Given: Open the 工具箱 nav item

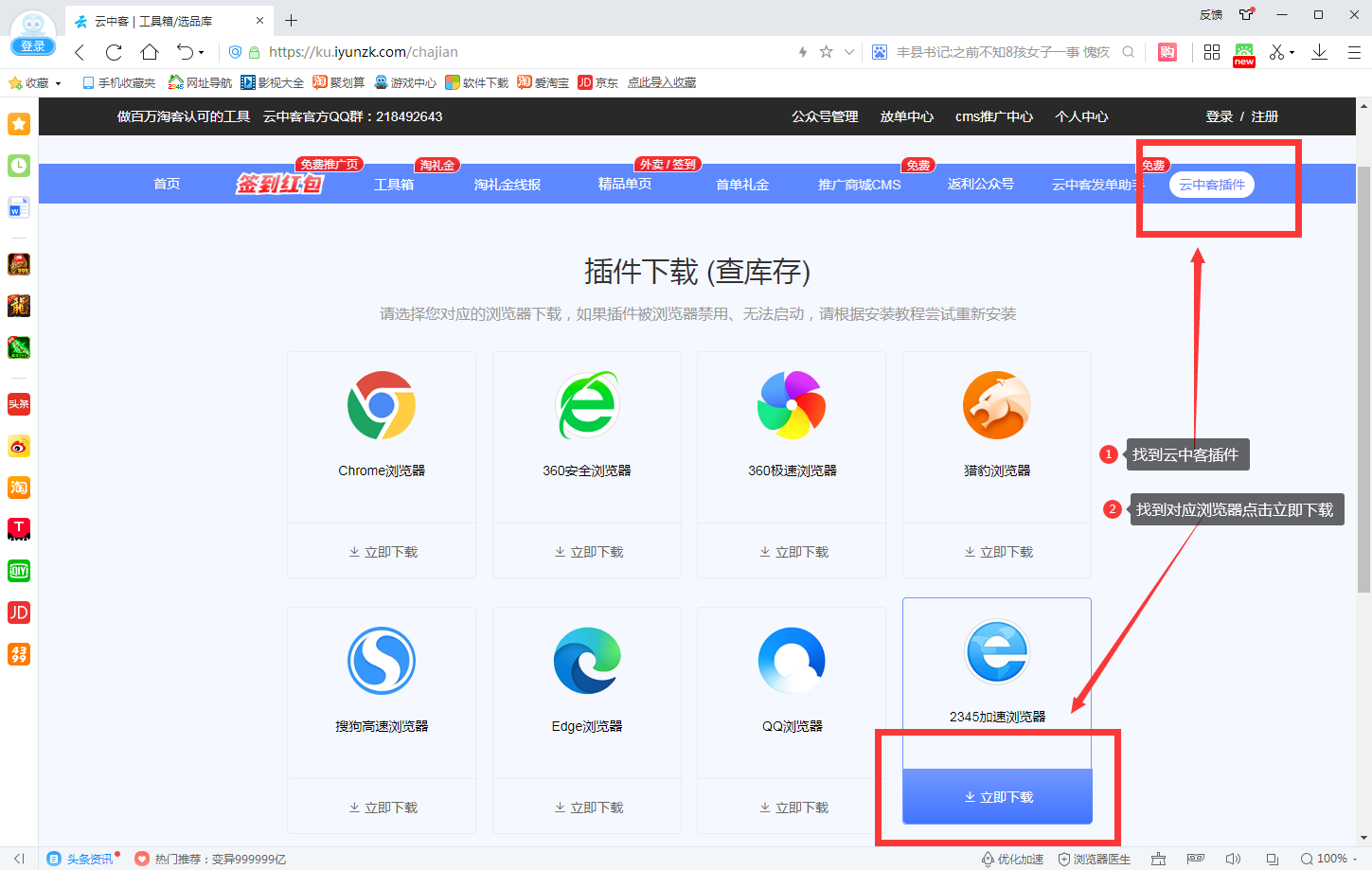Looking at the screenshot, I should click(394, 184).
